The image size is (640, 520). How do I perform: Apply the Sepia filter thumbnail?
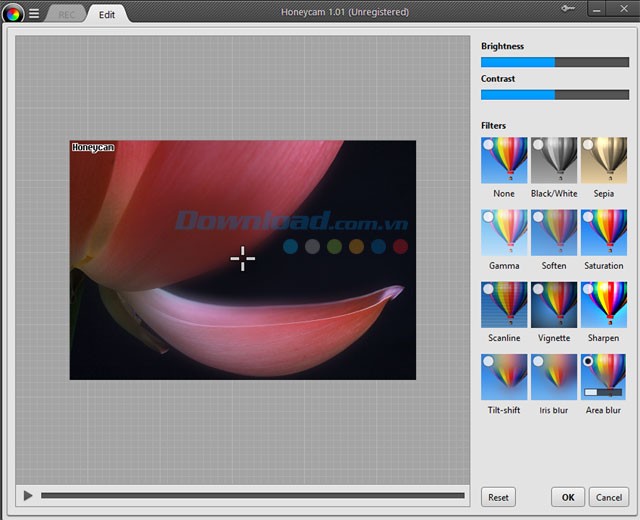click(604, 160)
